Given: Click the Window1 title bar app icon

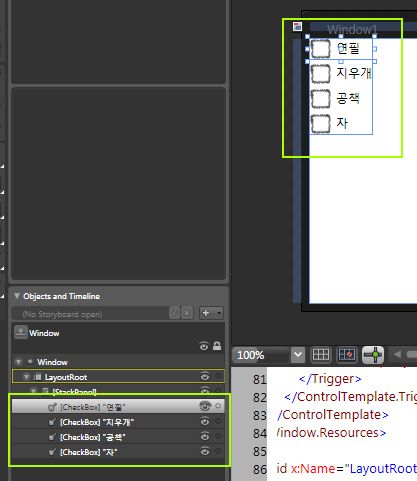Looking at the screenshot, I should pyautogui.click(x=297, y=26).
